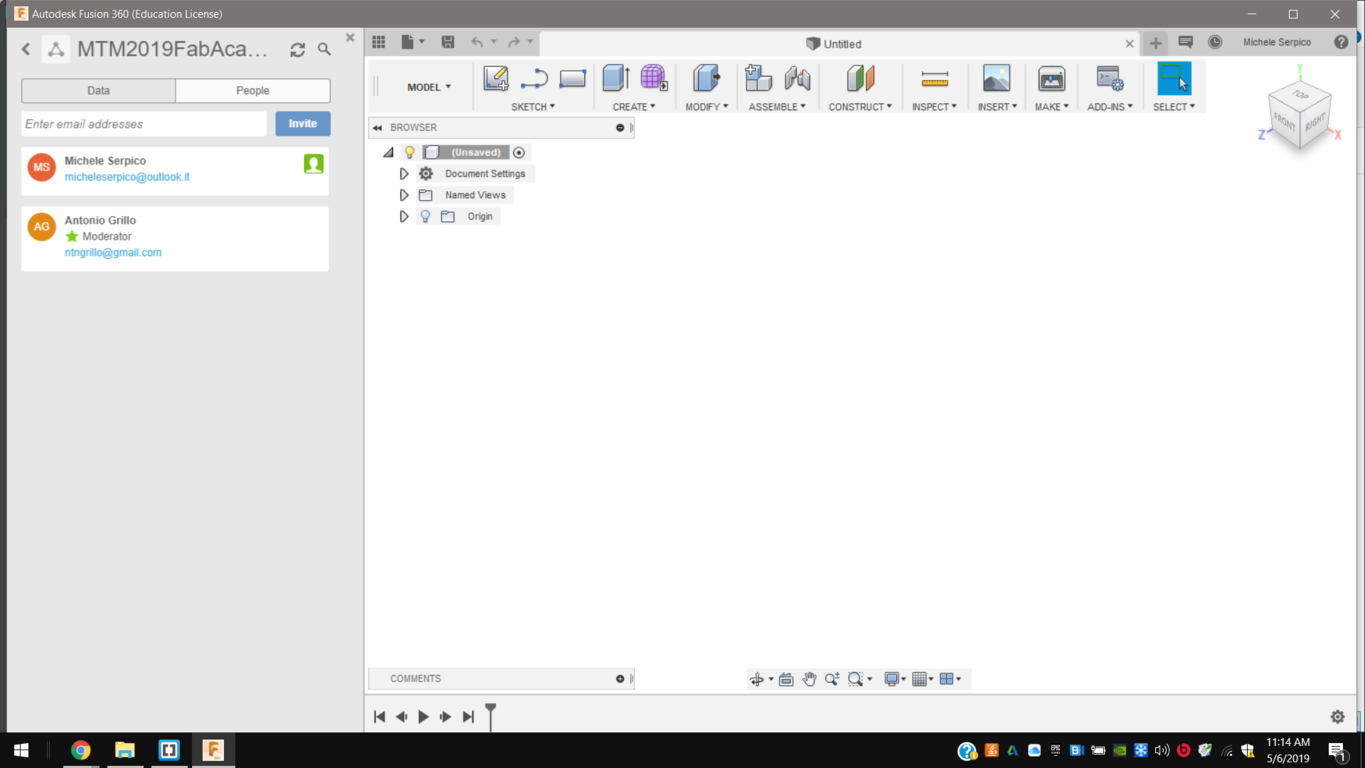Switch to the Data tab
Viewport: 1365px width, 768px height.
pyautogui.click(x=98, y=91)
